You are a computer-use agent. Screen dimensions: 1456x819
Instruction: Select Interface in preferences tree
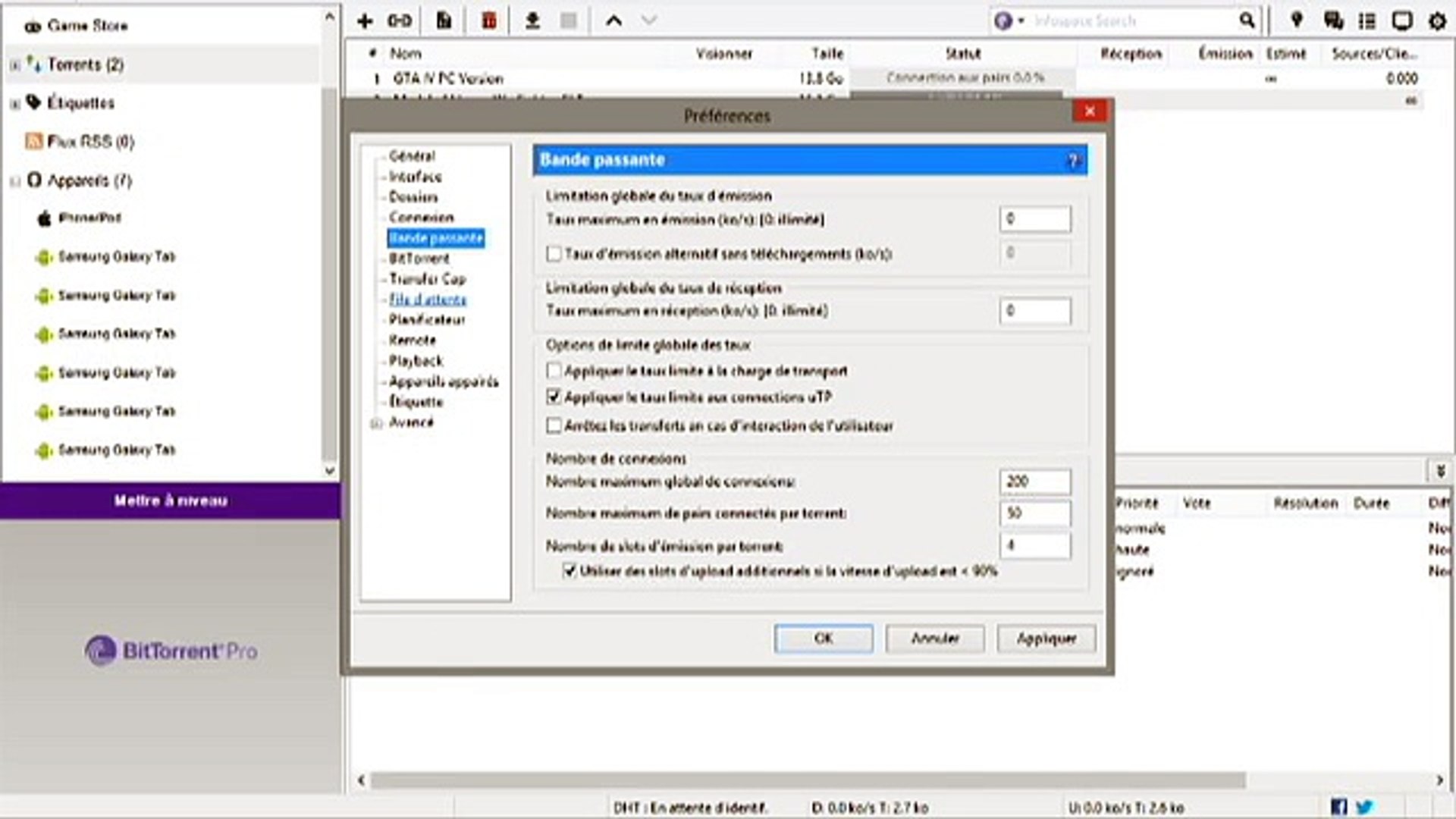(415, 177)
